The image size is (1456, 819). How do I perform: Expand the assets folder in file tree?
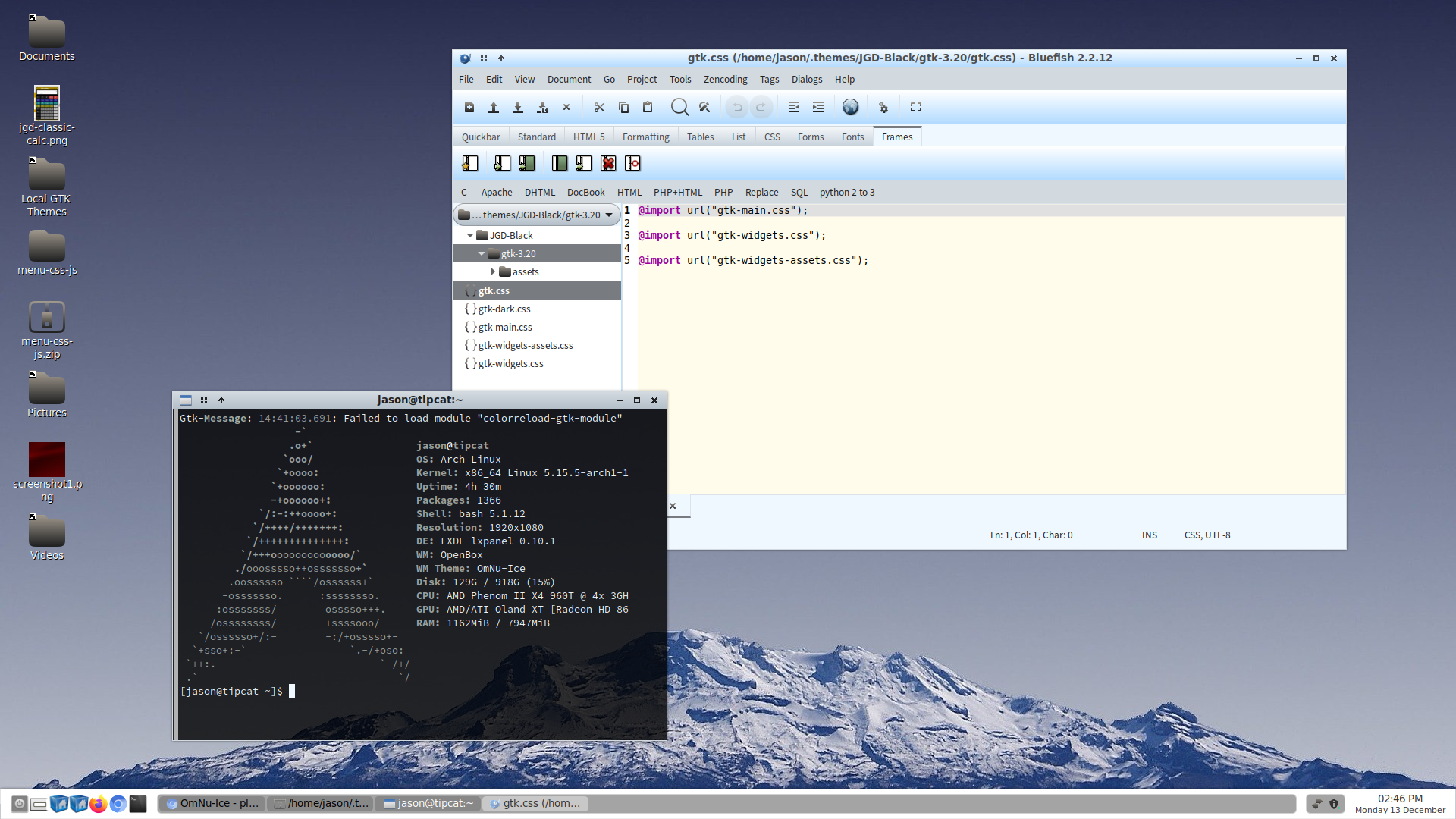tap(493, 272)
